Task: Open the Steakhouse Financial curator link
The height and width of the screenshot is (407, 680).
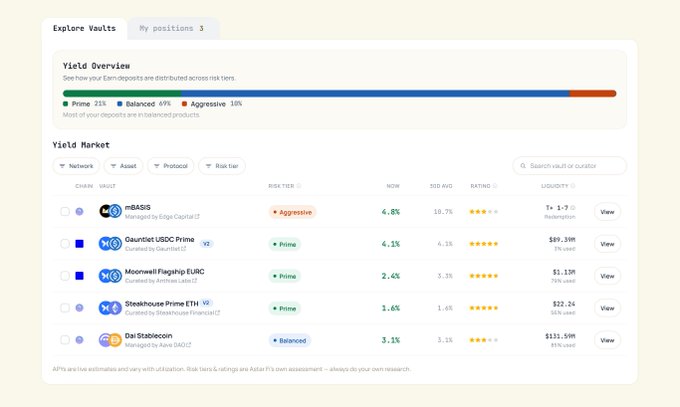Action: tap(217, 313)
